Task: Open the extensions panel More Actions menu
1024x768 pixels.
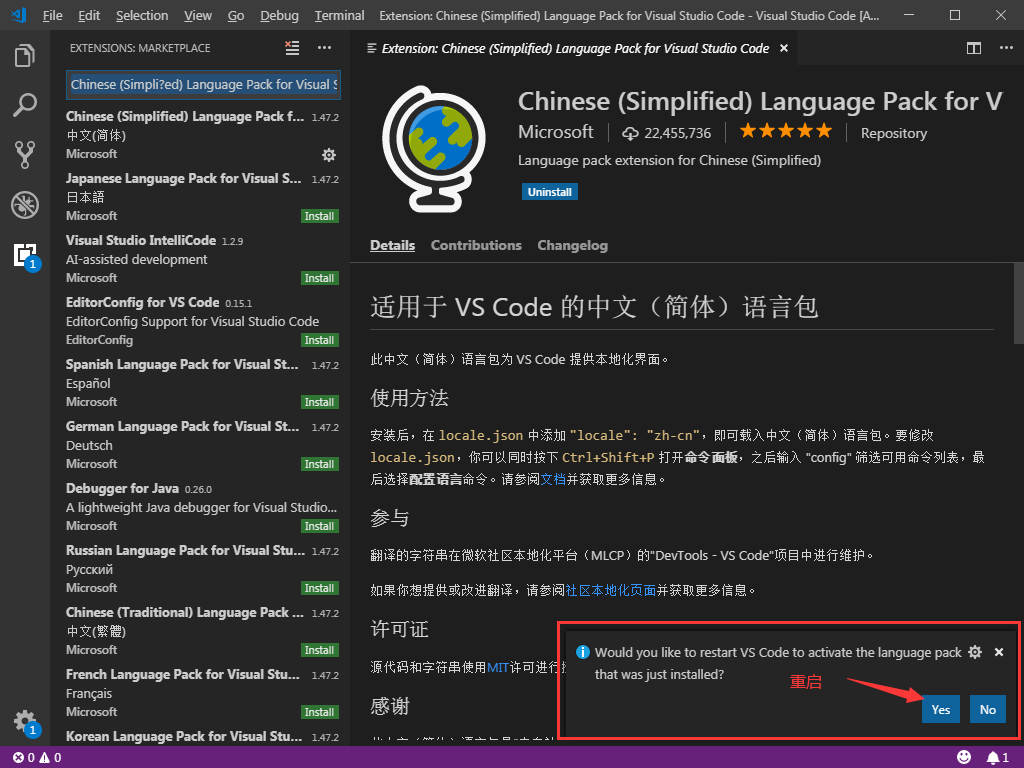Action: [324, 48]
